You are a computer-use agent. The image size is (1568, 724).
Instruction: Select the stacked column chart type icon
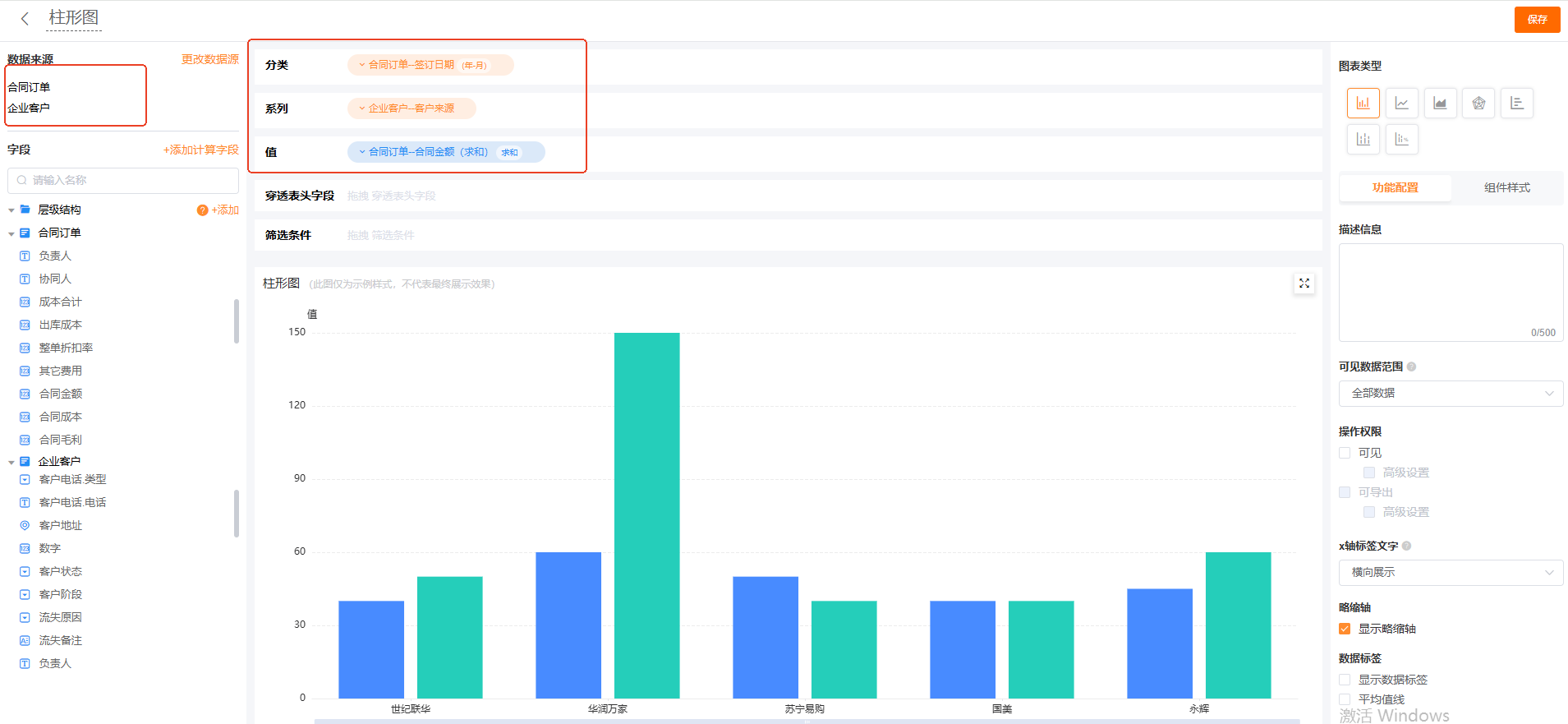(x=1363, y=139)
